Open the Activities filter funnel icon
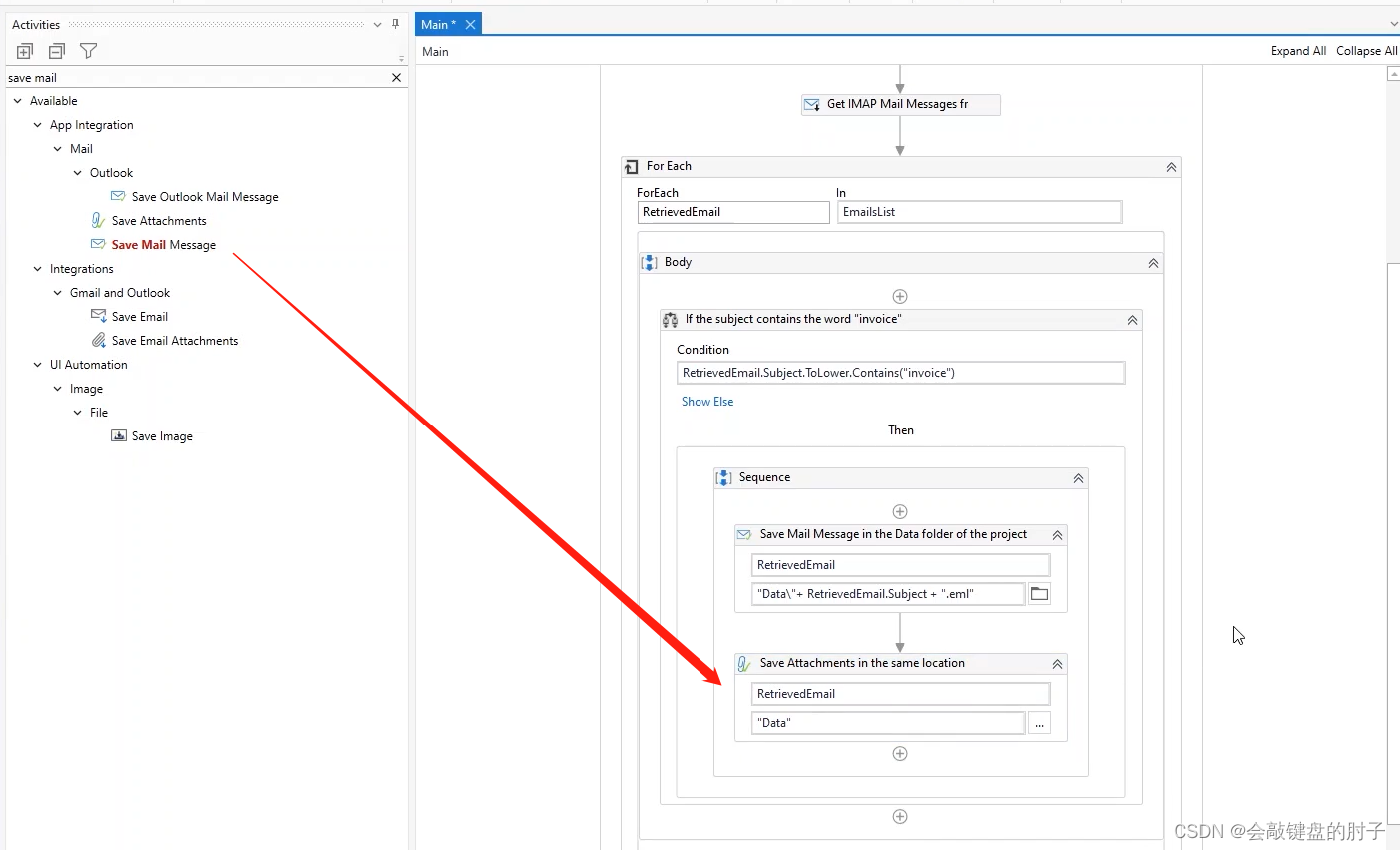Screen dimensions: 1400x850 (88, 51)
